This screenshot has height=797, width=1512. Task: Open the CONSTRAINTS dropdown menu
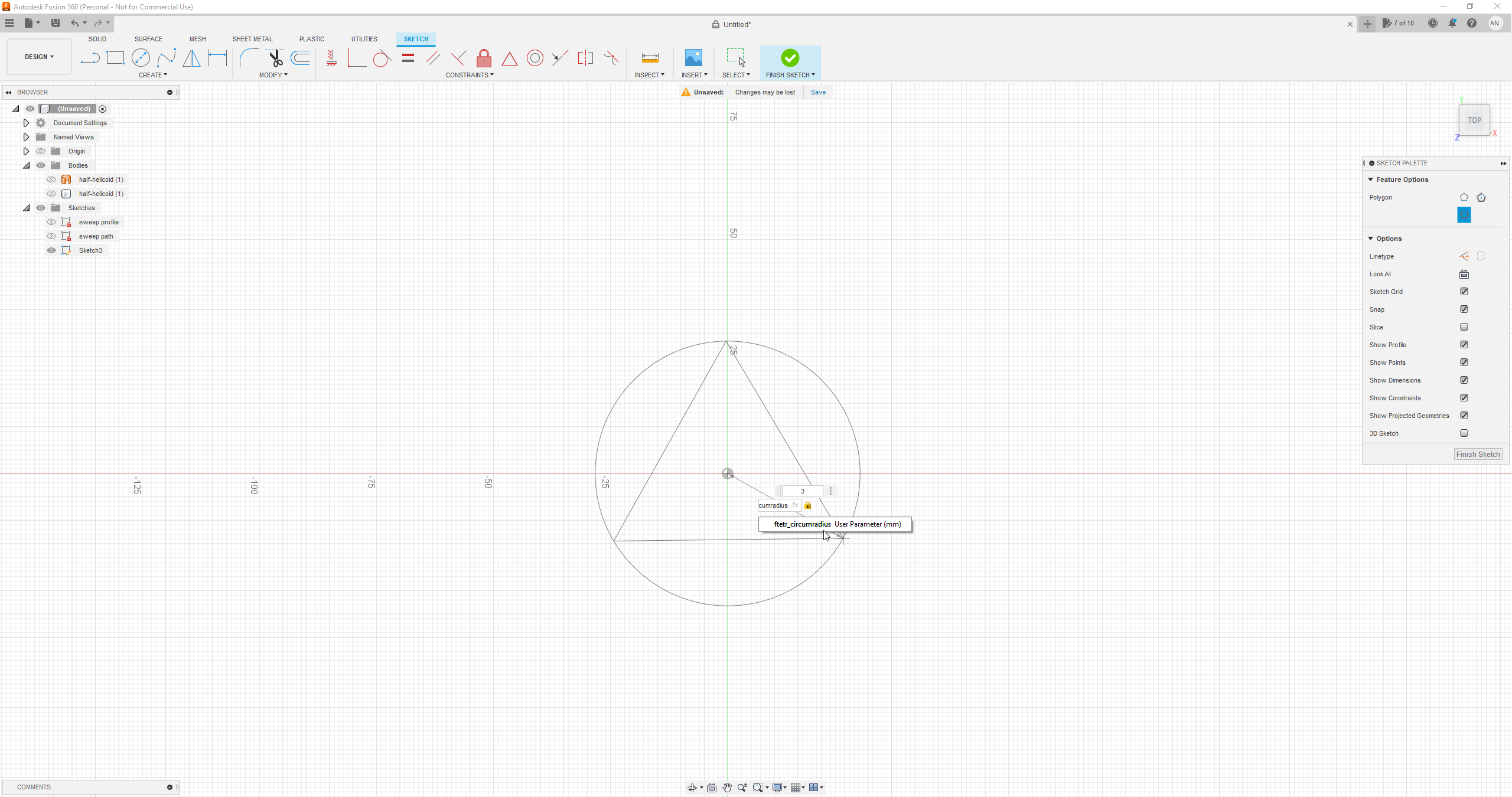click(470, 75)
